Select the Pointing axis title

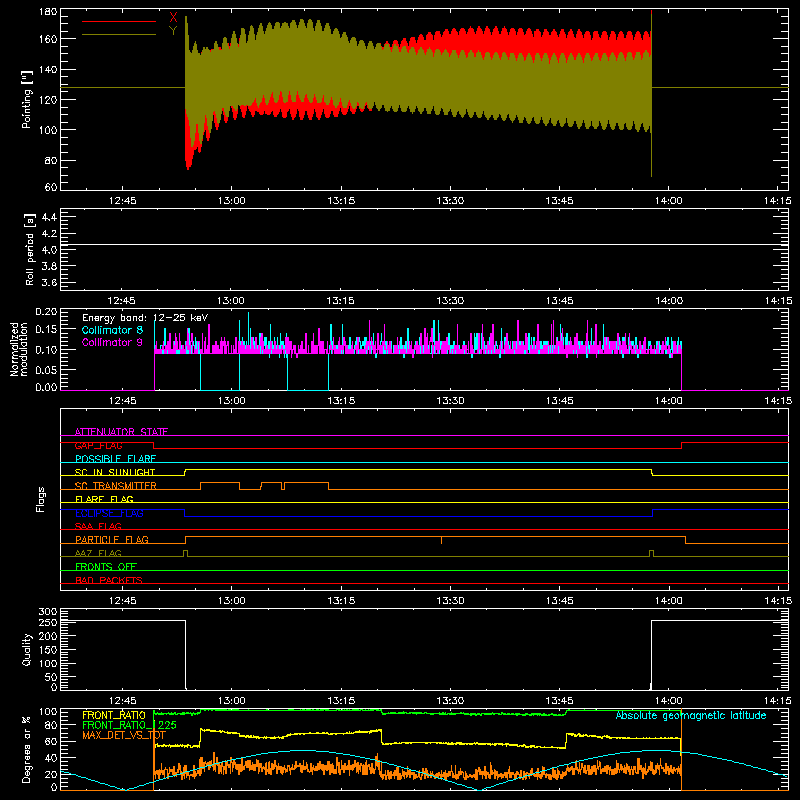(27, 99)
